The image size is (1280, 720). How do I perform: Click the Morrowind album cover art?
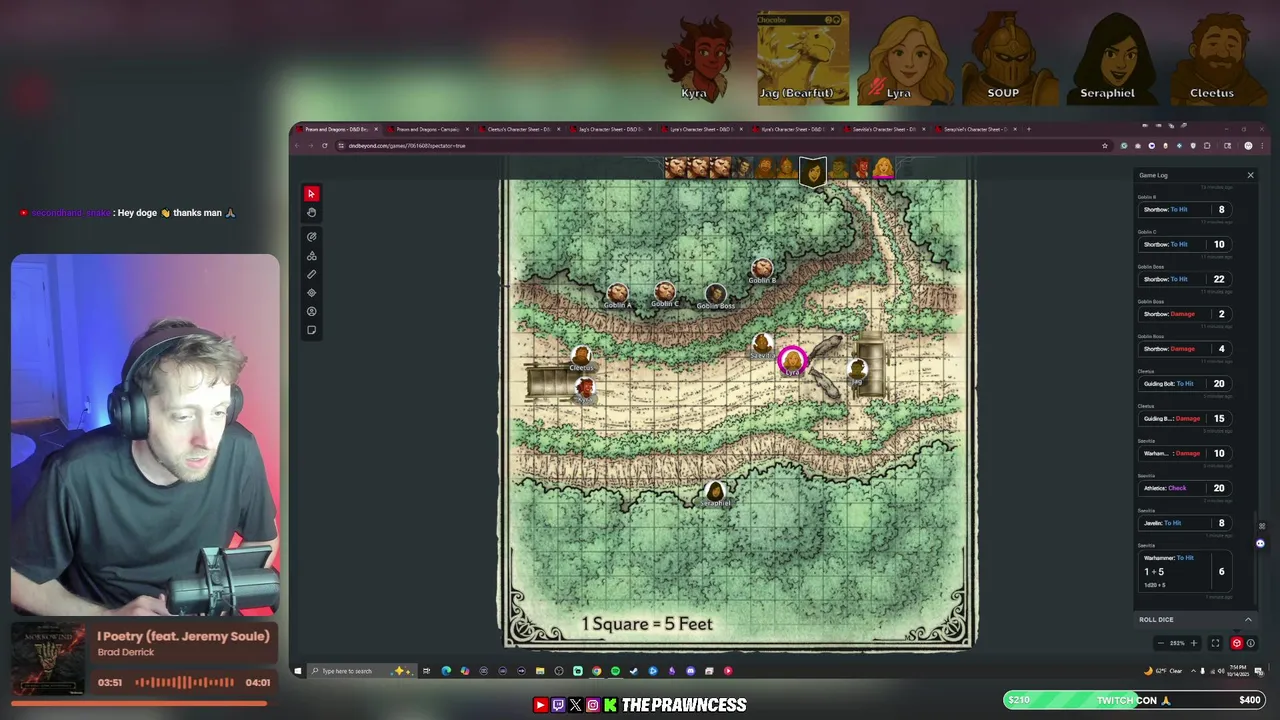tap(47, 660)
